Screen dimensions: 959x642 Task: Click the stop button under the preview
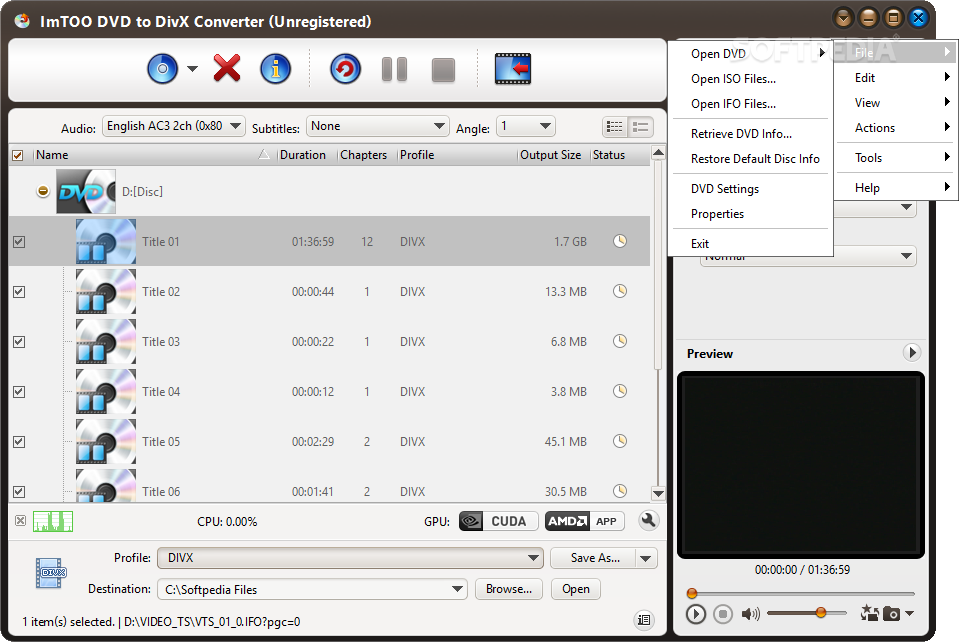pyautogui.click(x=723, y=613)
